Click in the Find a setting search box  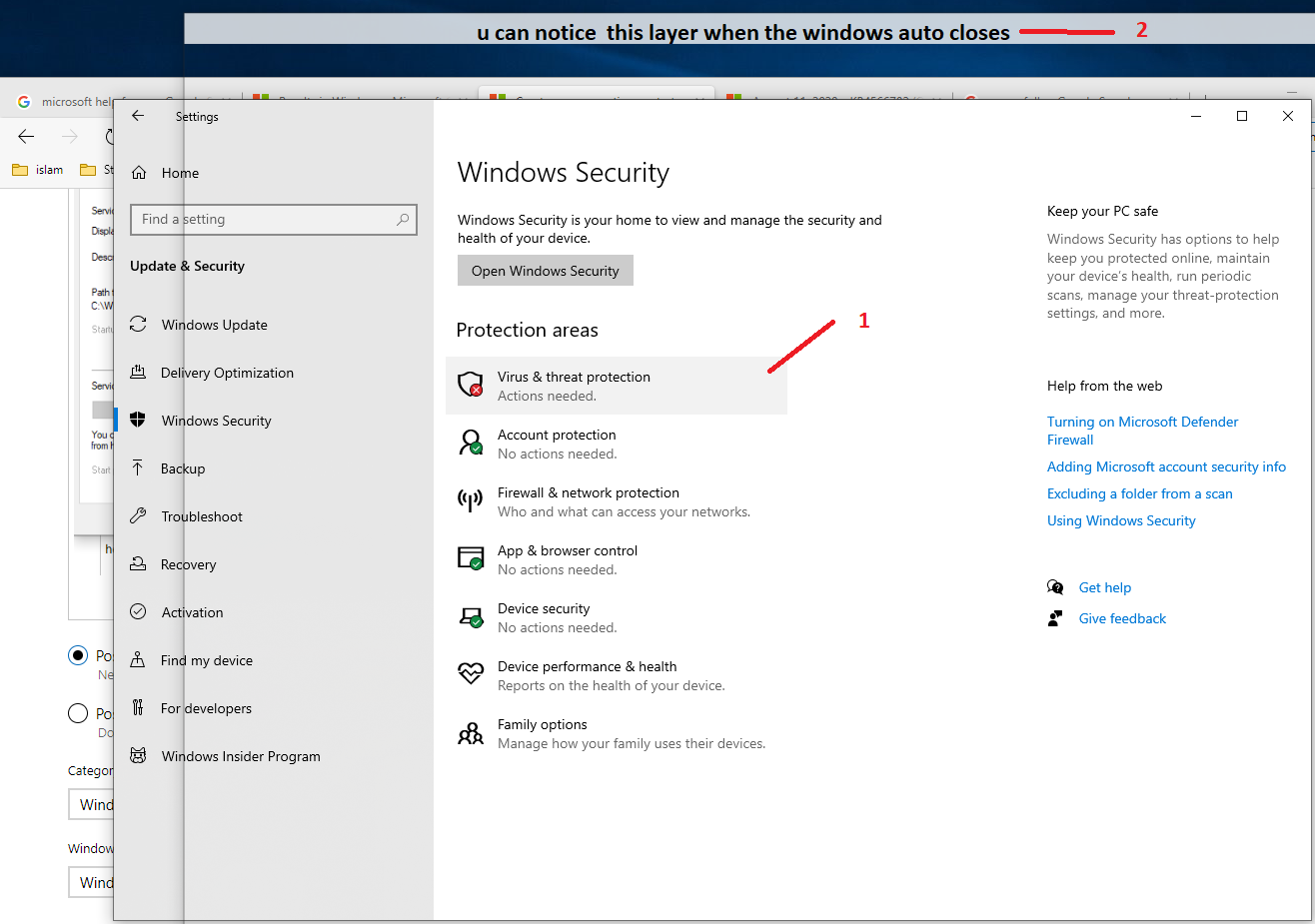coord(273,220)
